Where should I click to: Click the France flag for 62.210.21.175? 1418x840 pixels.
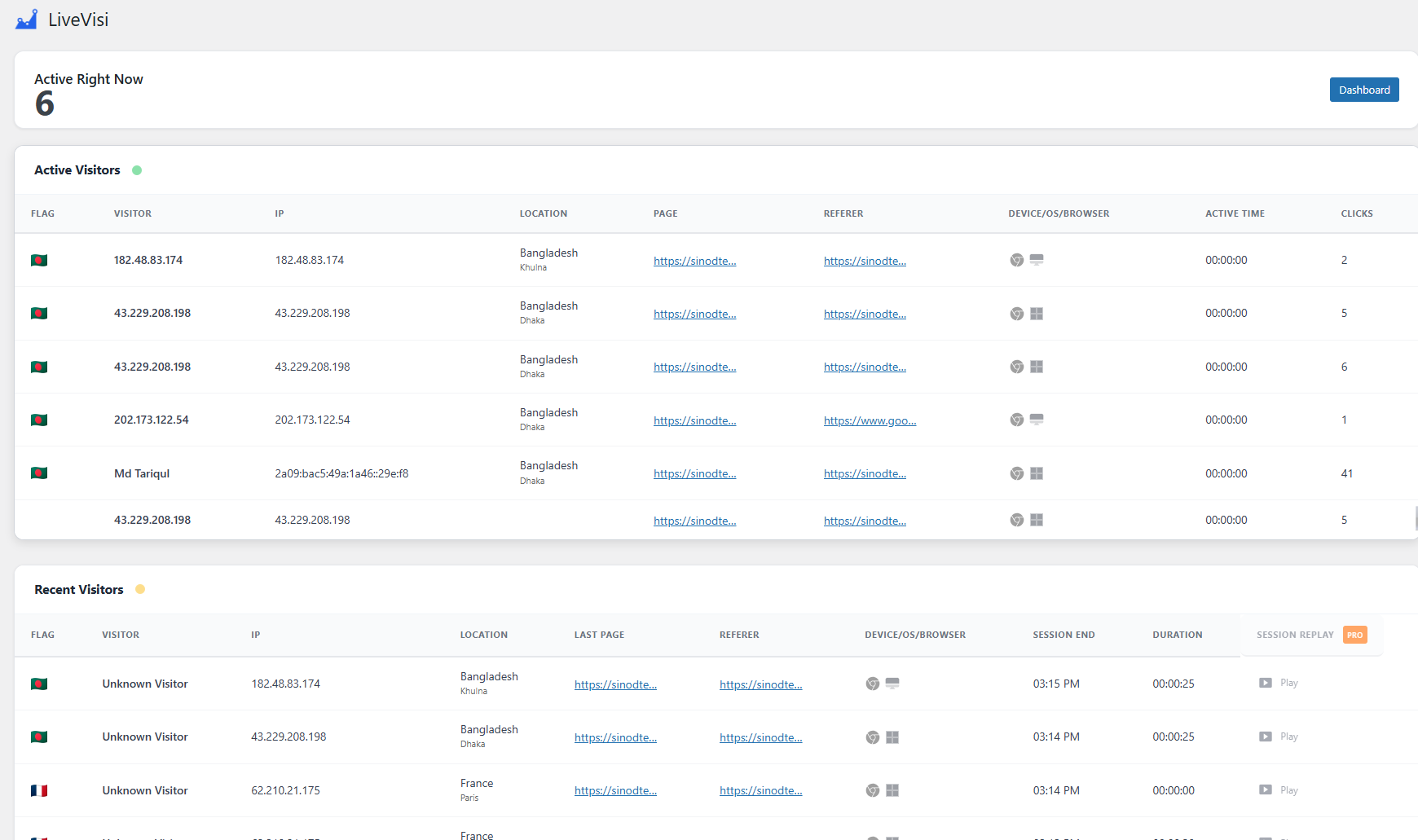tap(39, 790)
